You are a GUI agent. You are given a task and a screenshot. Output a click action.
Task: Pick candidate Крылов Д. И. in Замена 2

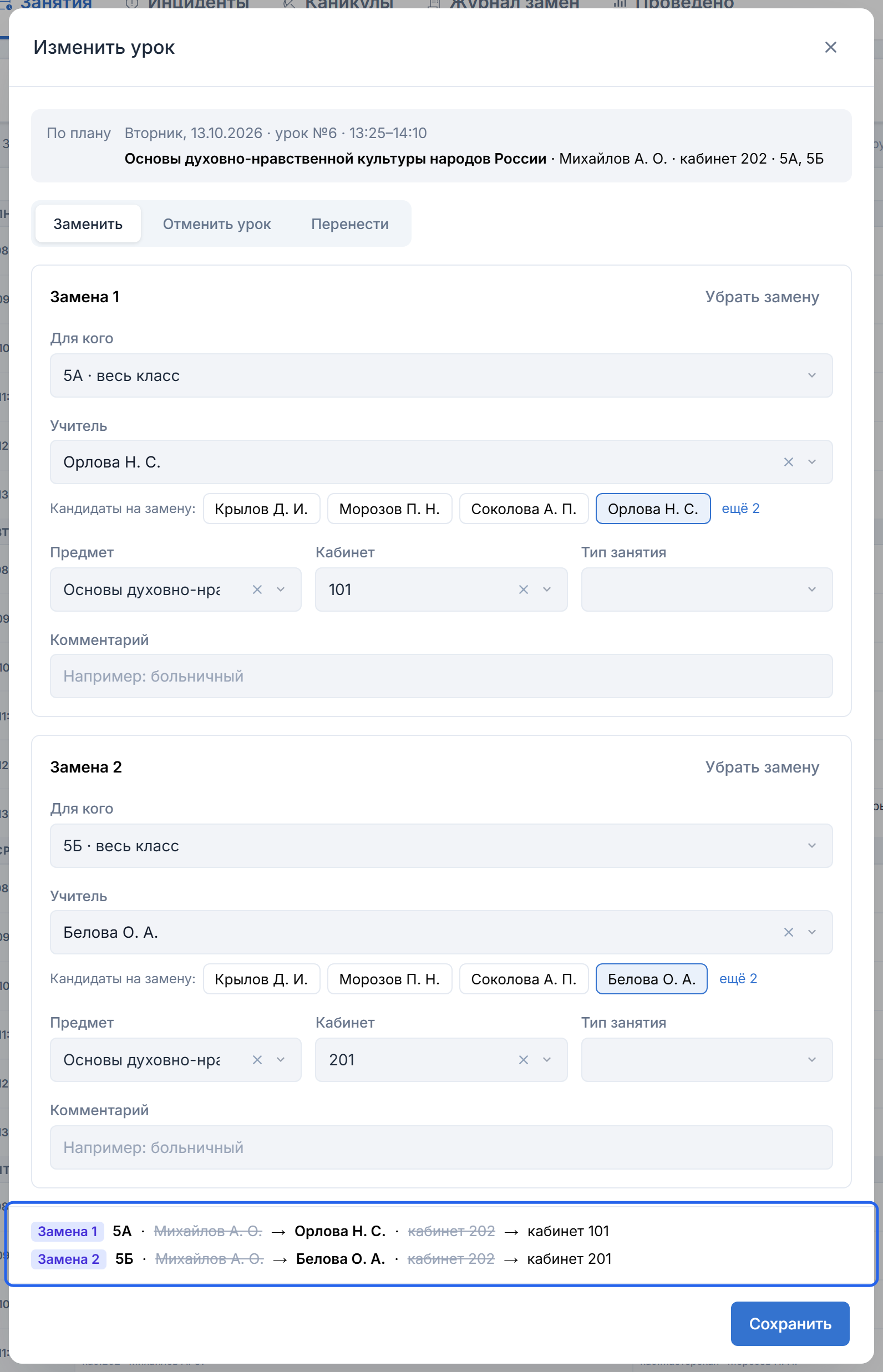[x=261, y=979]
